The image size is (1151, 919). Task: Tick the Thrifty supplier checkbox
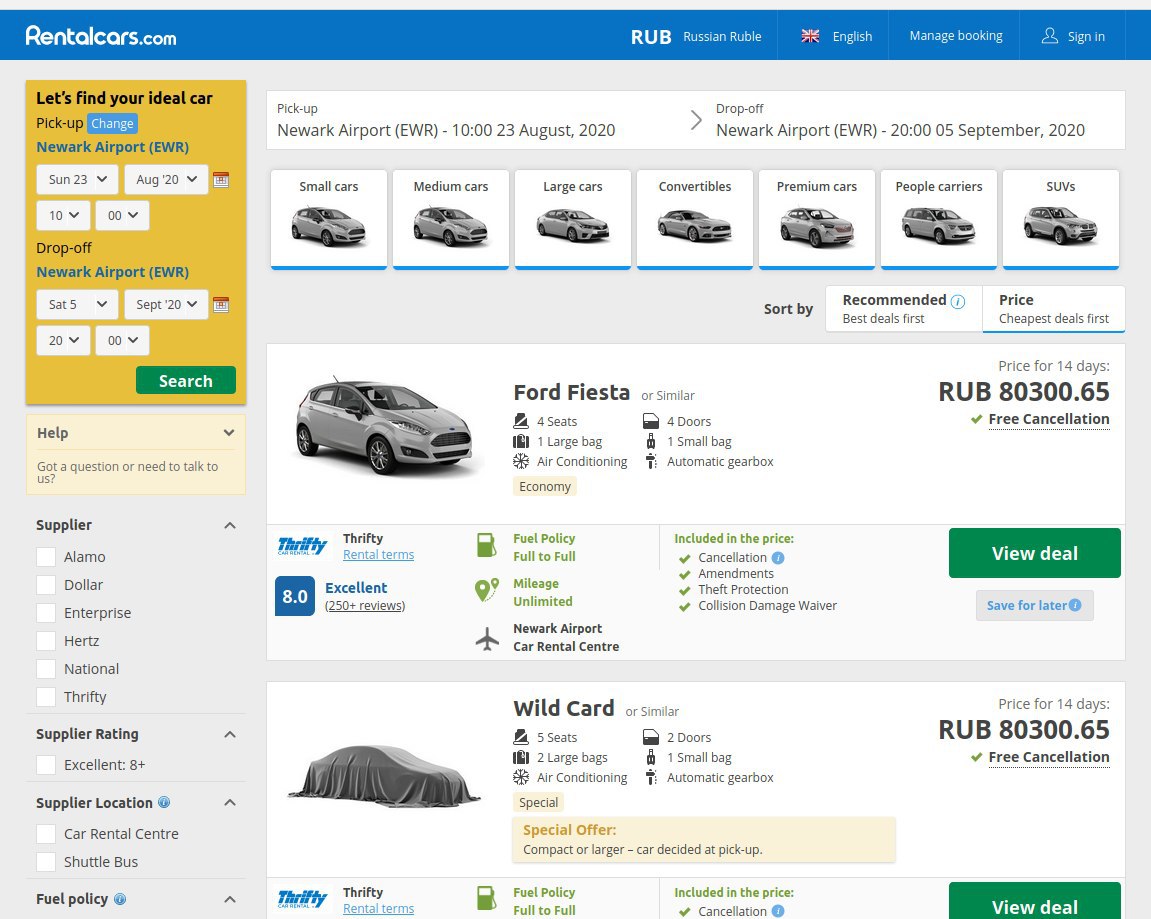click(x=46, y=697)
